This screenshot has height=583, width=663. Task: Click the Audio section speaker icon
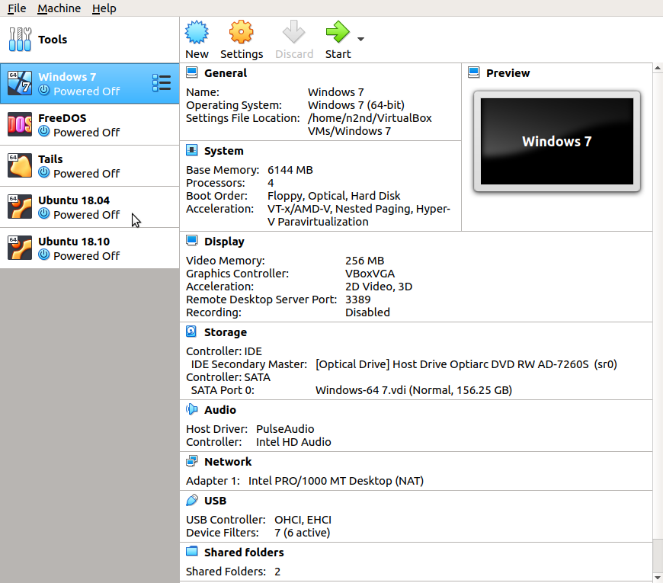192,409
